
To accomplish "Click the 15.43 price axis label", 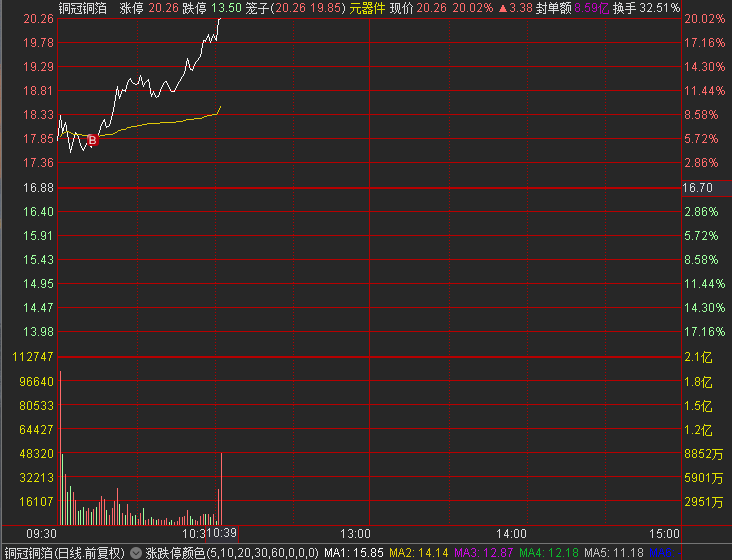I will pyautogui.click(x=38, y=260).
